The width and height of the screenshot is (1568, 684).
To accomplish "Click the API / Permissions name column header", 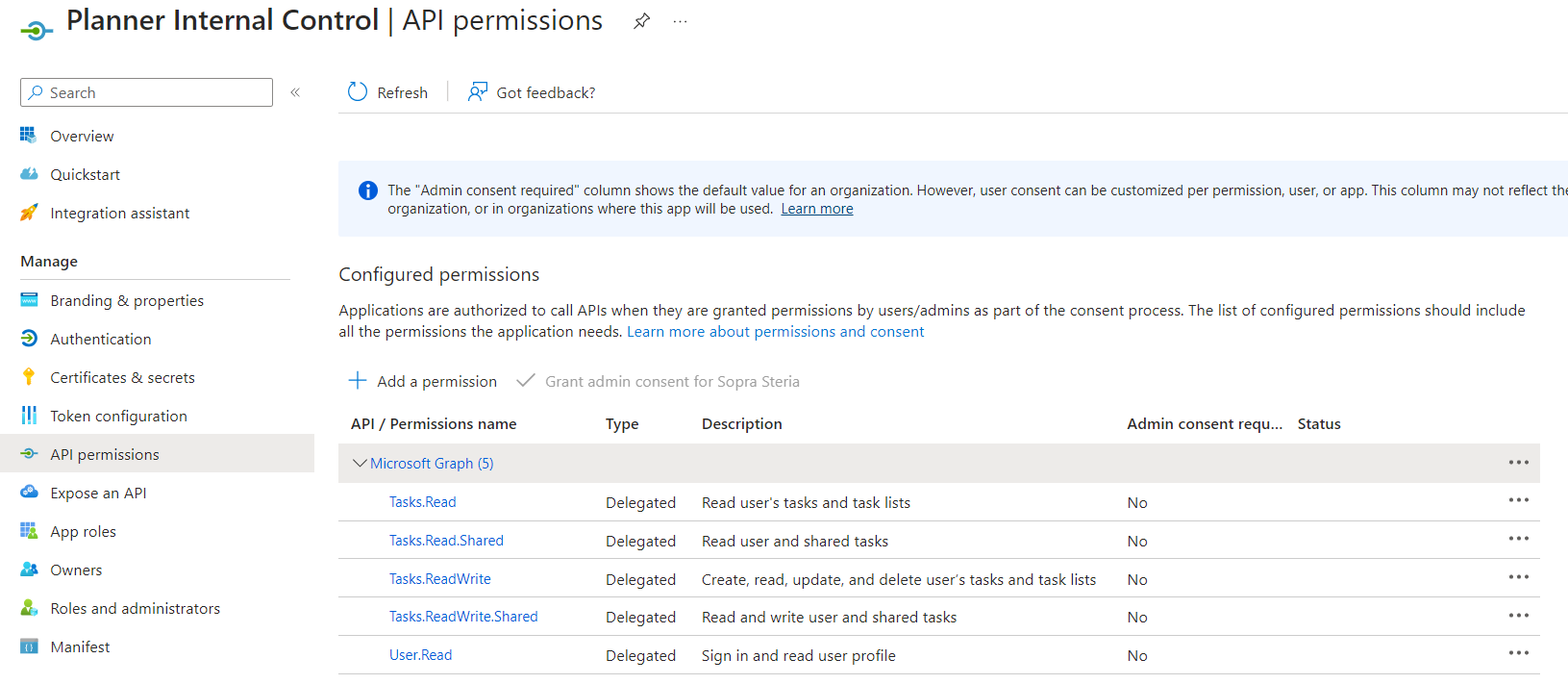I will pos(434,423).
